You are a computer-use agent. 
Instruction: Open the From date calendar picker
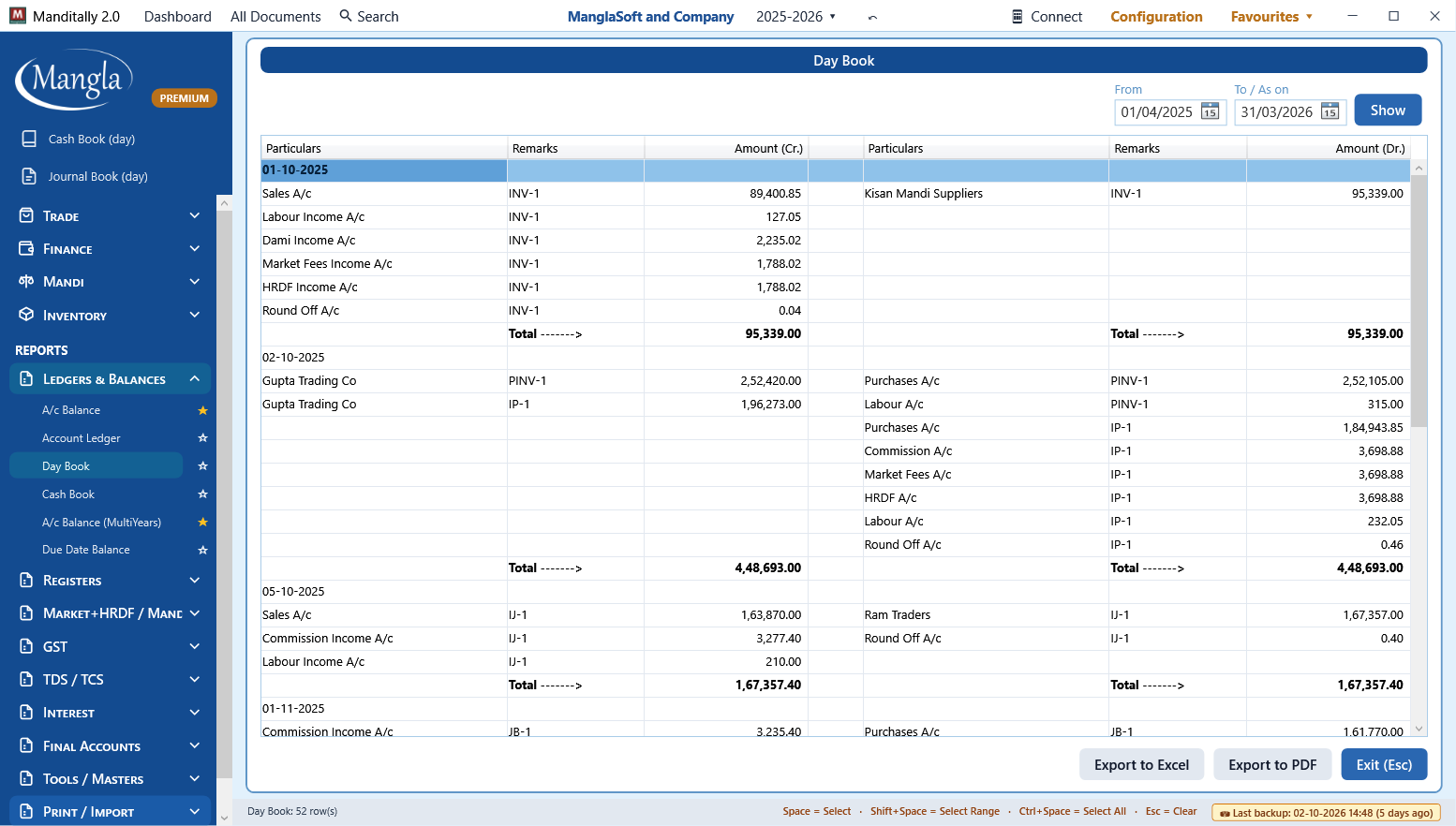[1210, 112]
